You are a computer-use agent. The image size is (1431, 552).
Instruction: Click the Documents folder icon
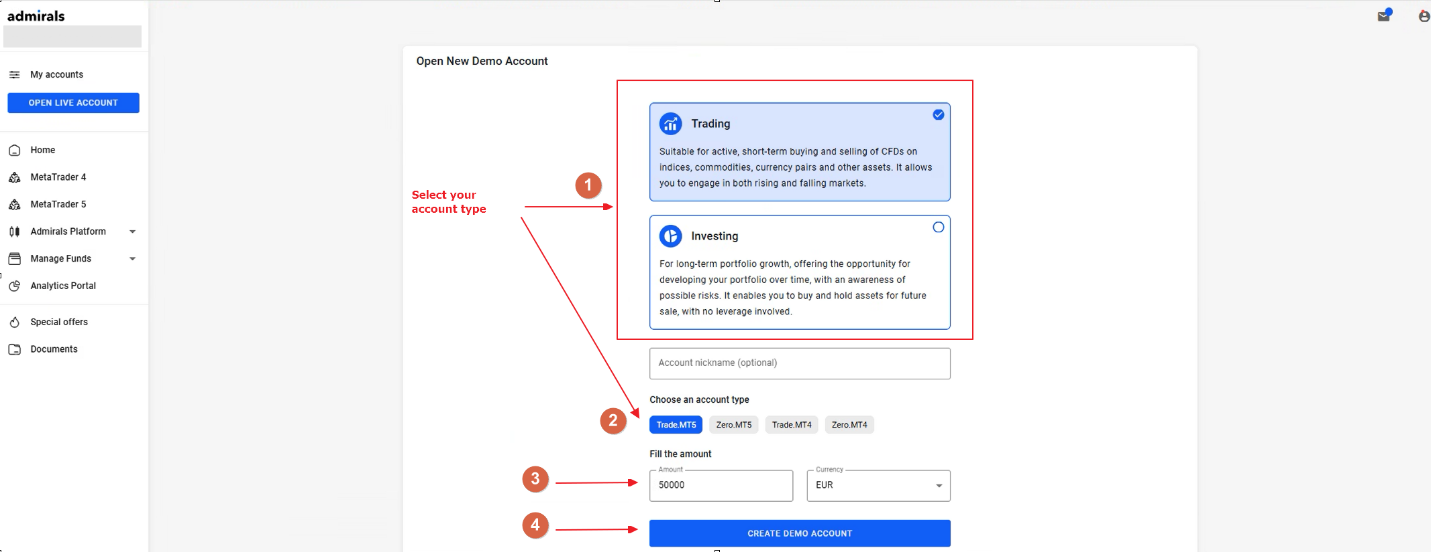coord(14,349)
